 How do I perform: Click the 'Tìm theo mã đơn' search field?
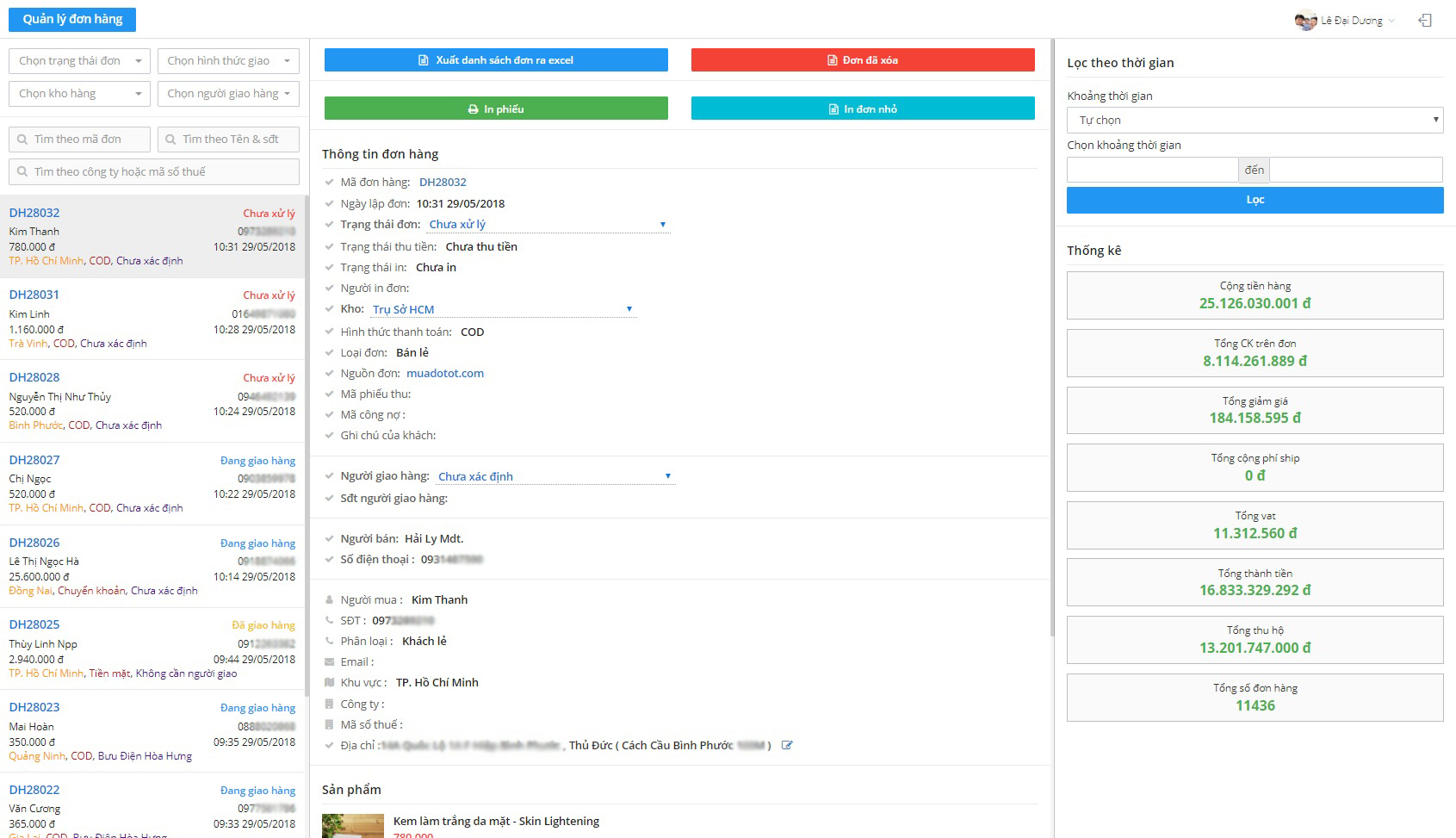click(x=80, y=140)
